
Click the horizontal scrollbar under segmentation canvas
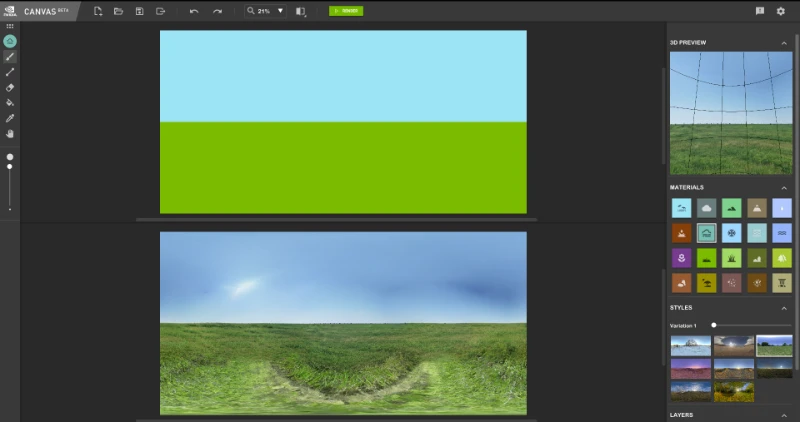[x=337, y=220]
